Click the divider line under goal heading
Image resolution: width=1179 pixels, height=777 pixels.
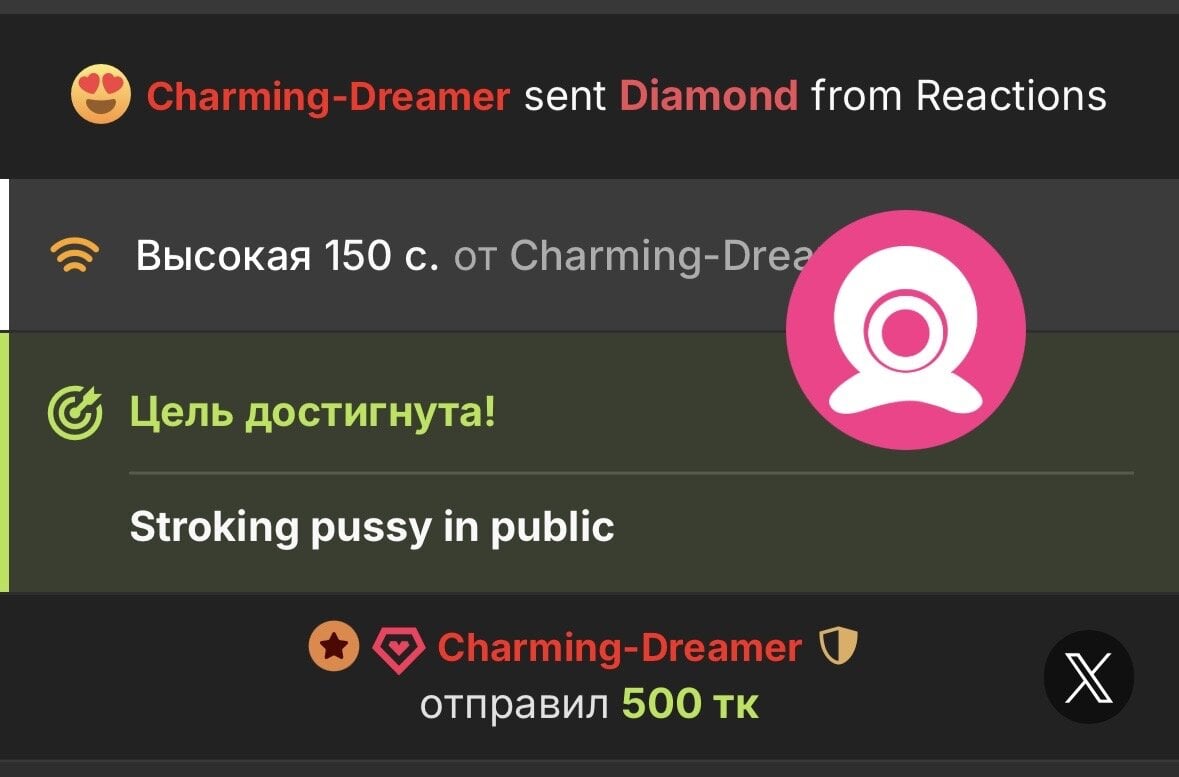(632, 473)
